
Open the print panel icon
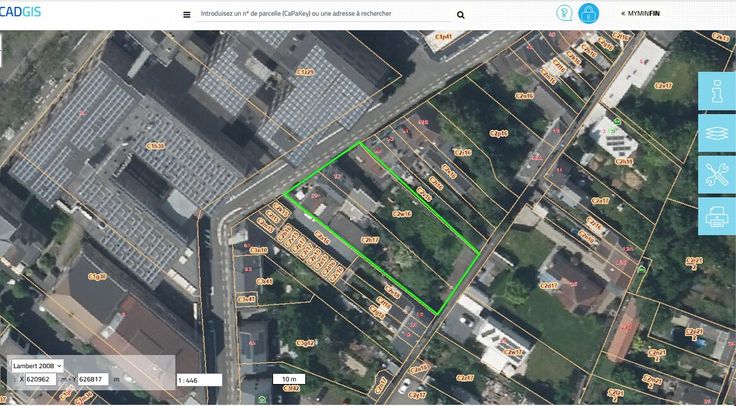coord(716,215)
